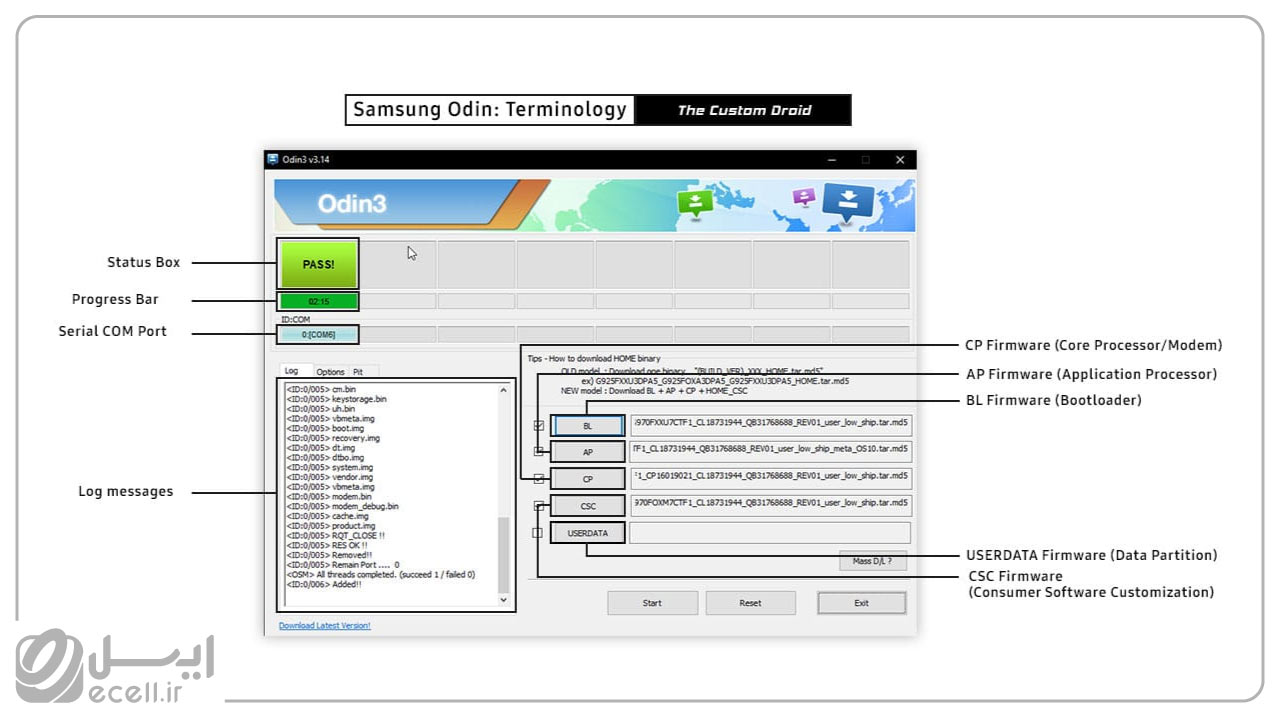The width and height of the screenshot is (1280, 720).
Task: Click the modem.bin log line
Action: (x=328, y=496)
